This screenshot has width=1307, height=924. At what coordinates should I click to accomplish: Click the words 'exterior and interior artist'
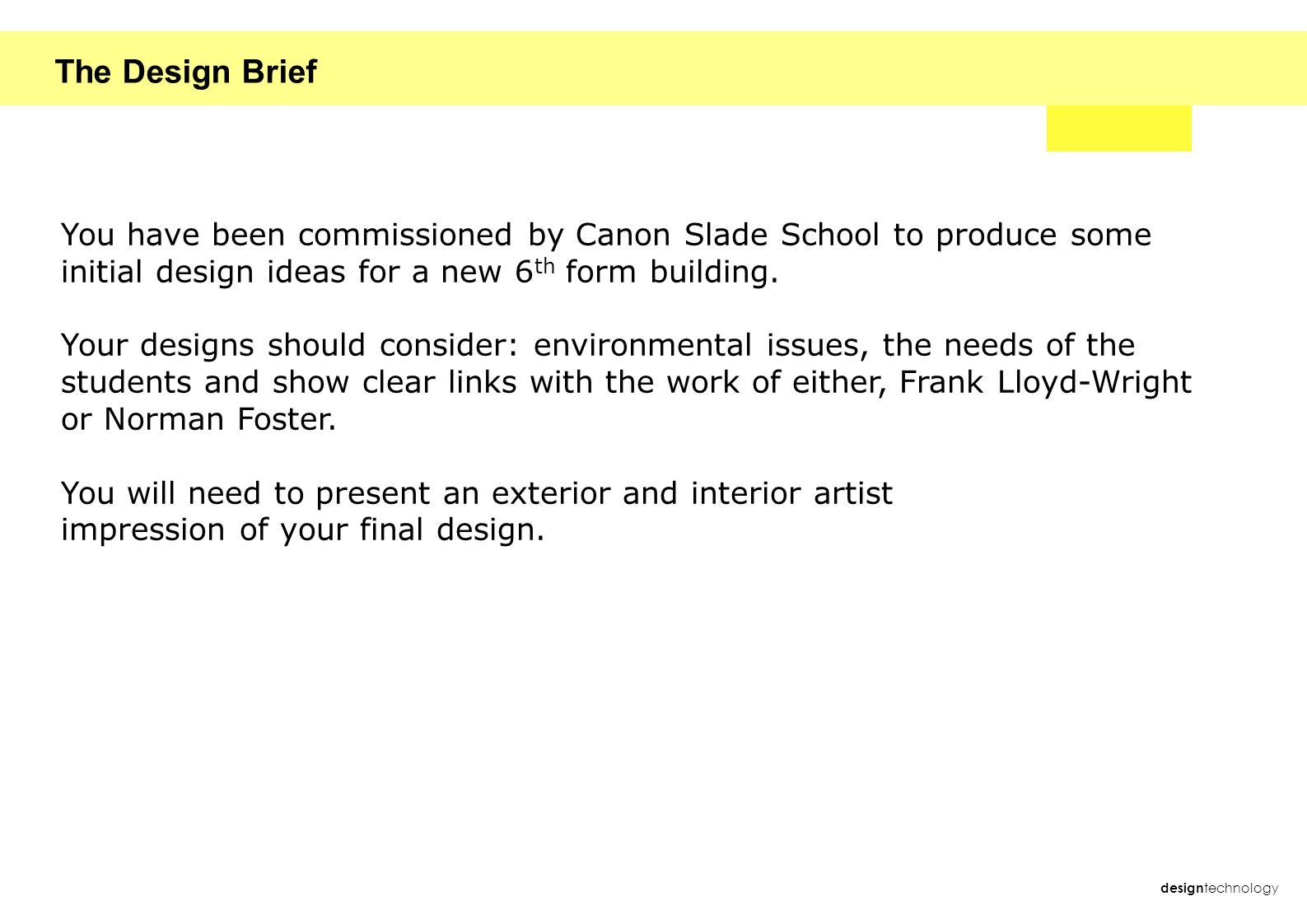click(x=692, y=493)
